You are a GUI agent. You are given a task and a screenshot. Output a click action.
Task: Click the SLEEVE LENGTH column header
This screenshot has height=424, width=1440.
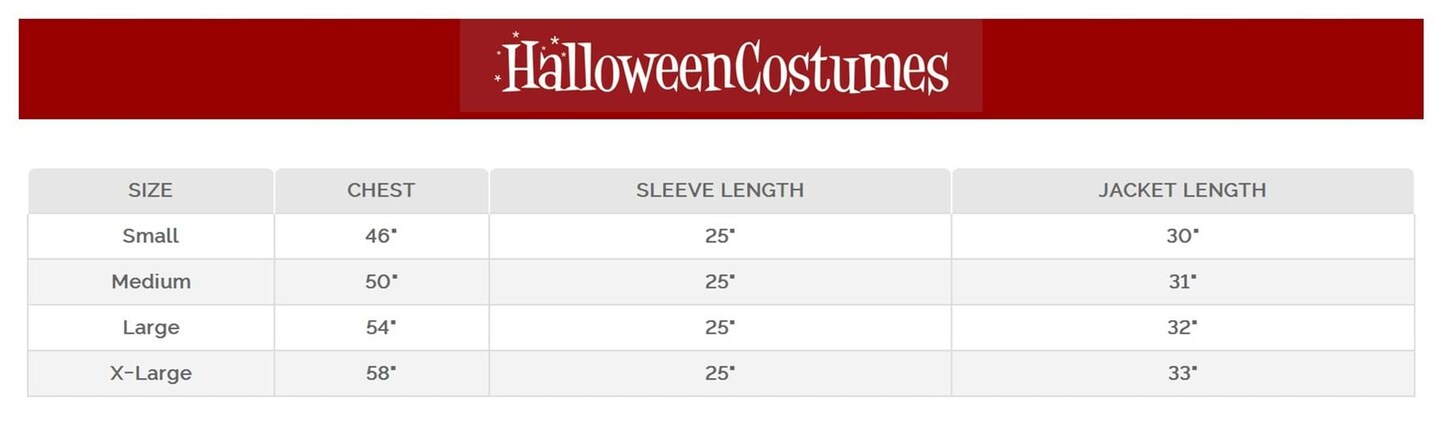(x=720, y=190)
